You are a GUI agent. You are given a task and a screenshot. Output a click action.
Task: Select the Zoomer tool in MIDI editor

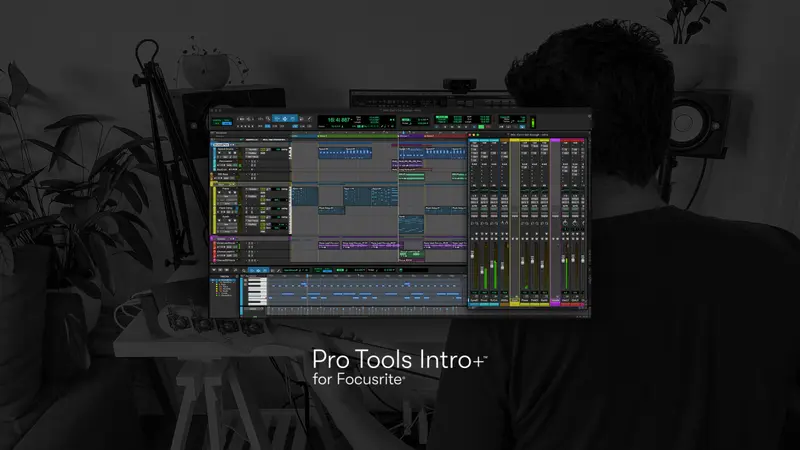tap(244, 270)
